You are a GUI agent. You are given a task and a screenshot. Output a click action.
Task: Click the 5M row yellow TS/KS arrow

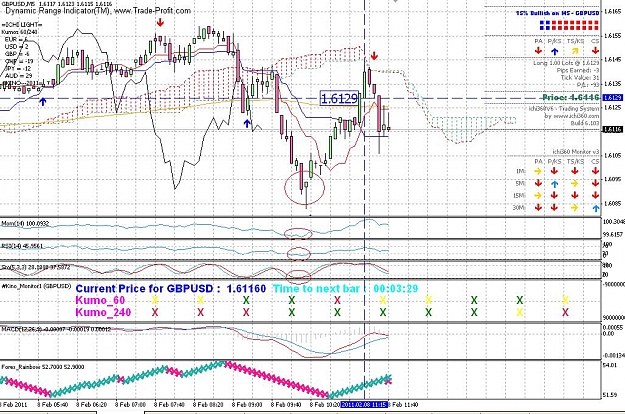pos(575,184)
